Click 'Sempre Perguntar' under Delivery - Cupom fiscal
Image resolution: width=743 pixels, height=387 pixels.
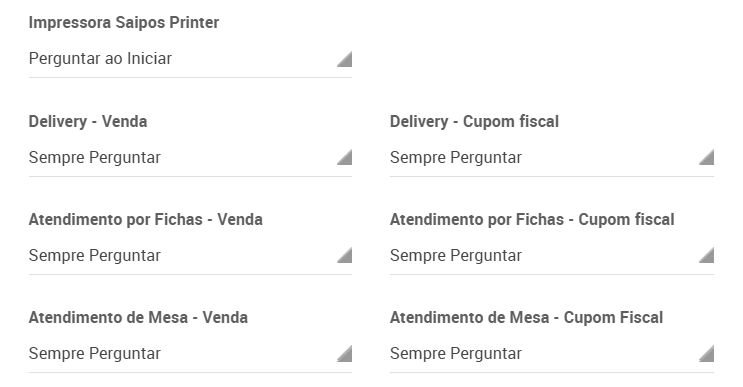pos(456,158)
